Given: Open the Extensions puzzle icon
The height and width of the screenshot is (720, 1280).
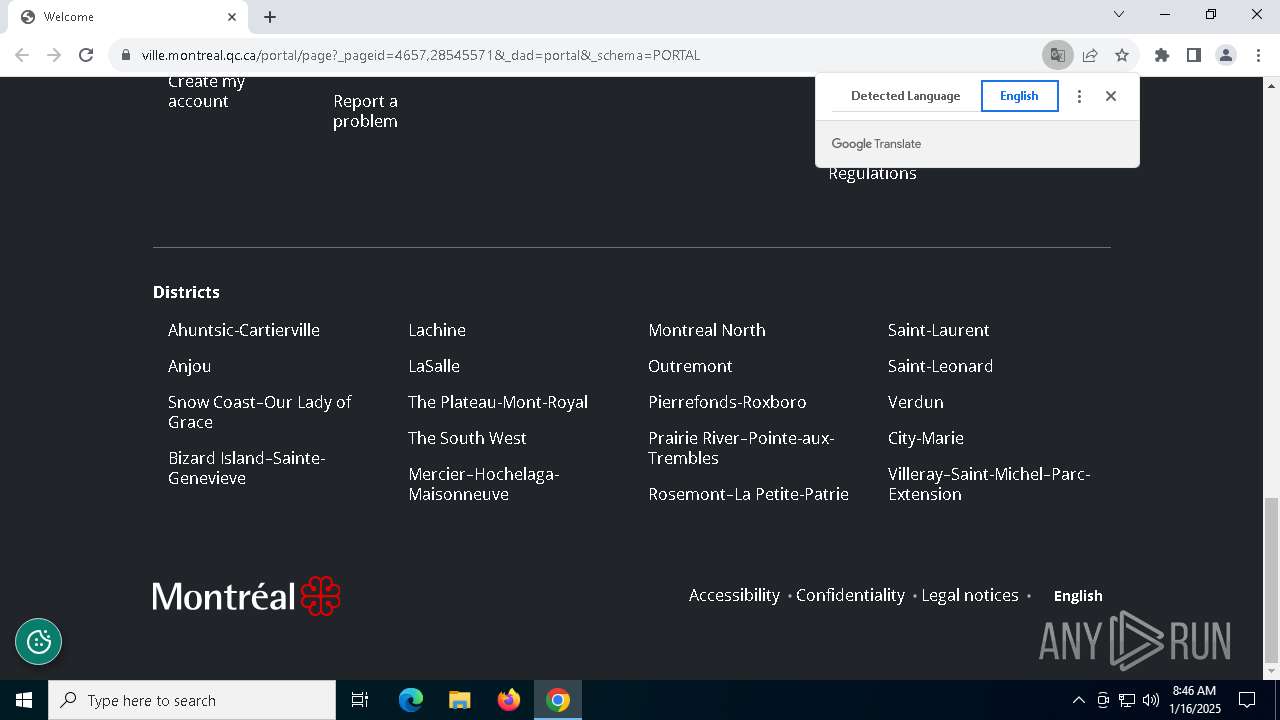Looking at the screenshot, I should (1162, 55).
